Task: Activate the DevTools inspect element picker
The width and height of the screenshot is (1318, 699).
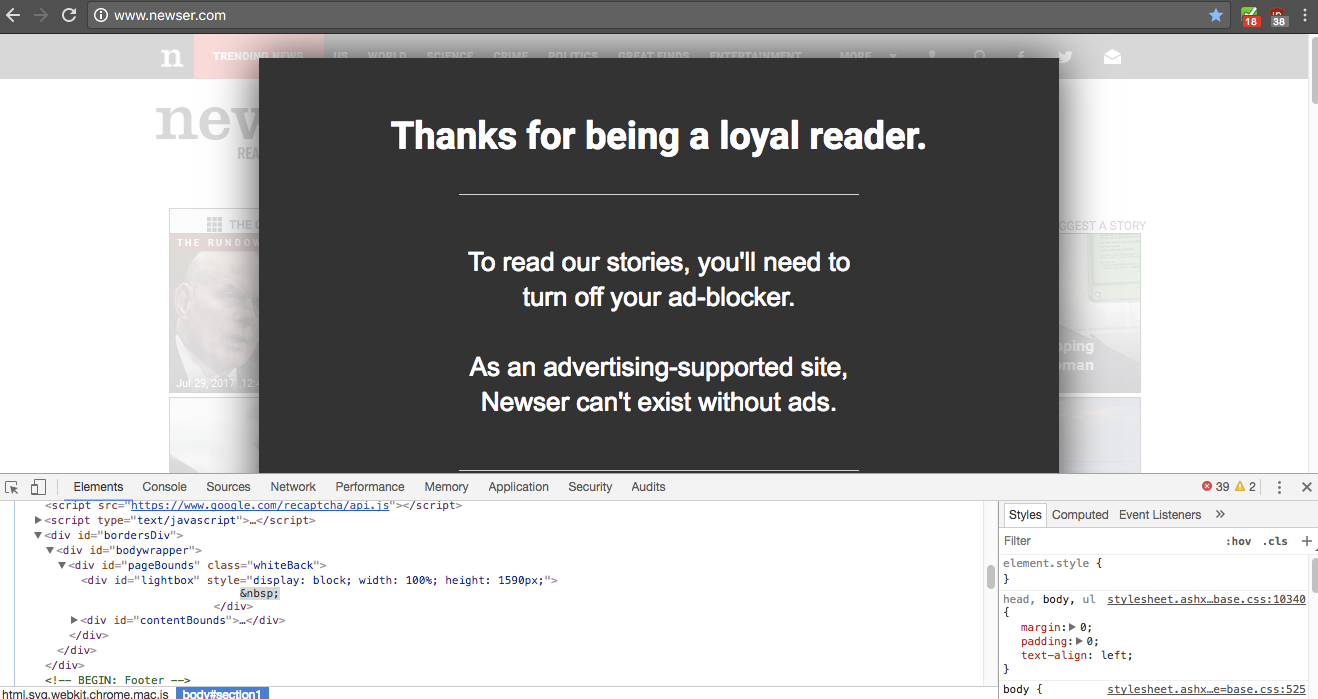Action: [x=12, y=487]
